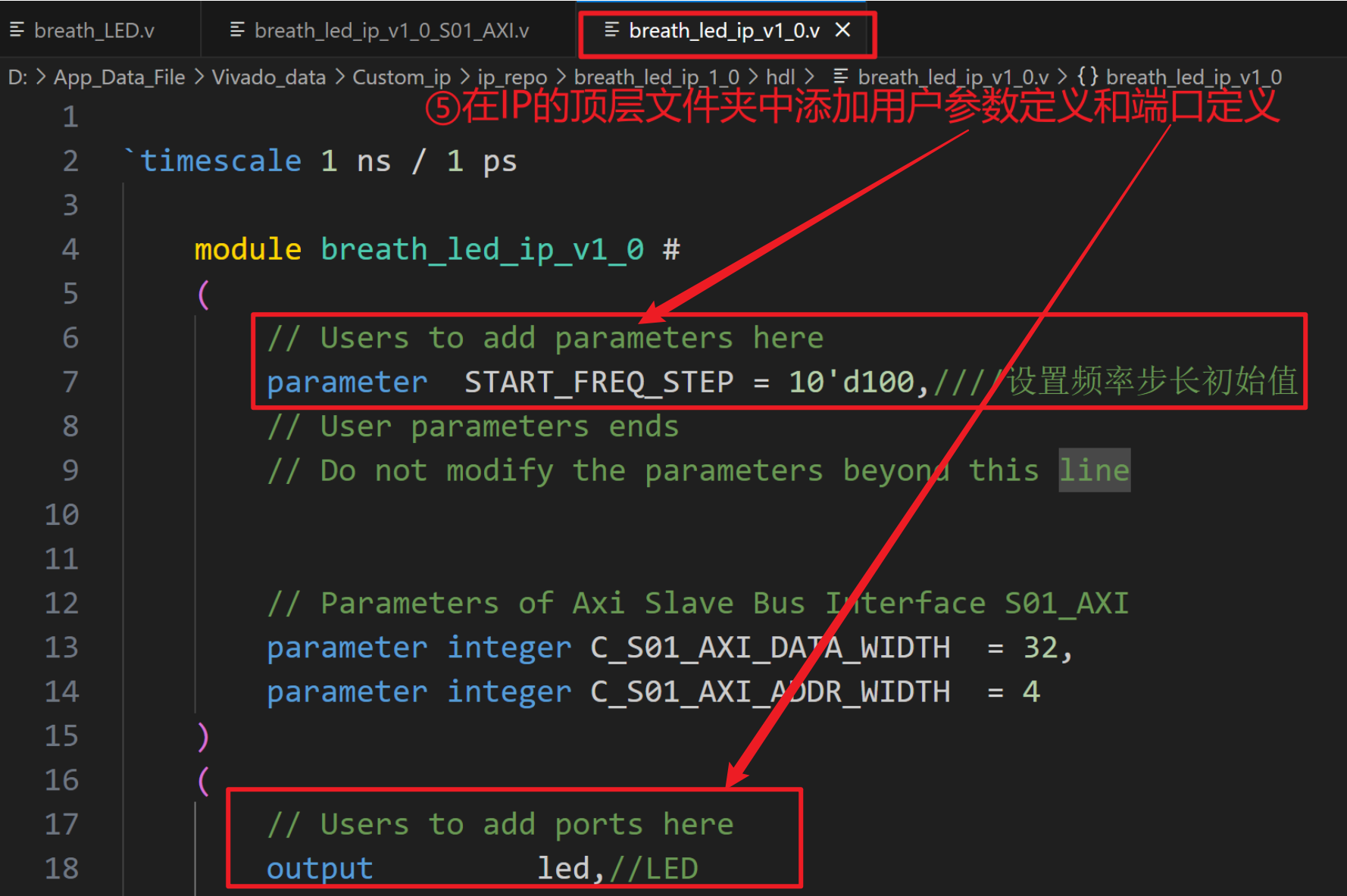
Task: Click closing parenthesis on line 15
Action: [202, 736]
